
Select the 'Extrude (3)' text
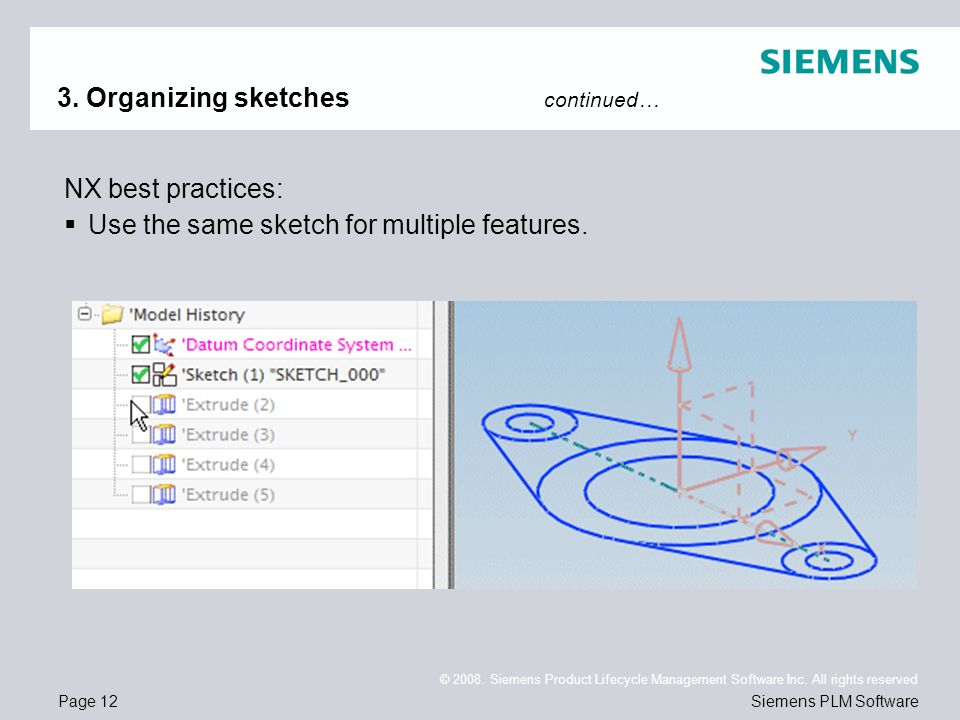point(228,435)
